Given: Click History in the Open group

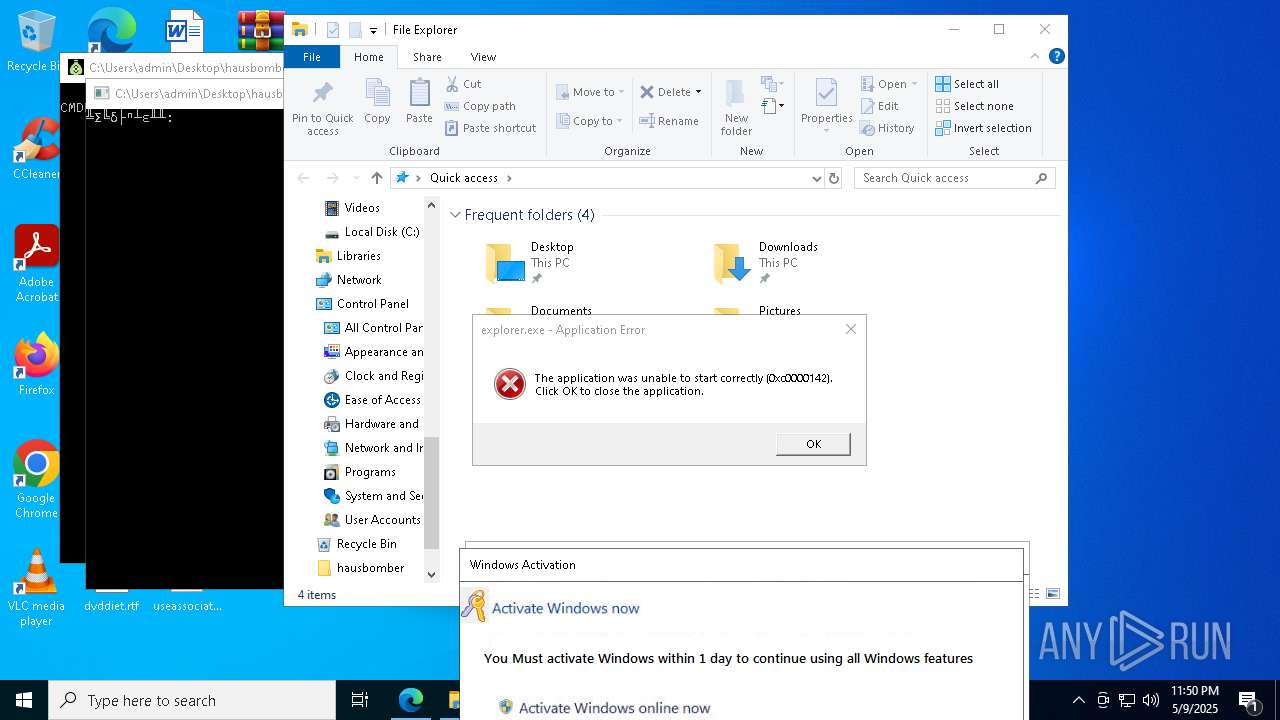Looking at the screenshot, I should (887, 128).
